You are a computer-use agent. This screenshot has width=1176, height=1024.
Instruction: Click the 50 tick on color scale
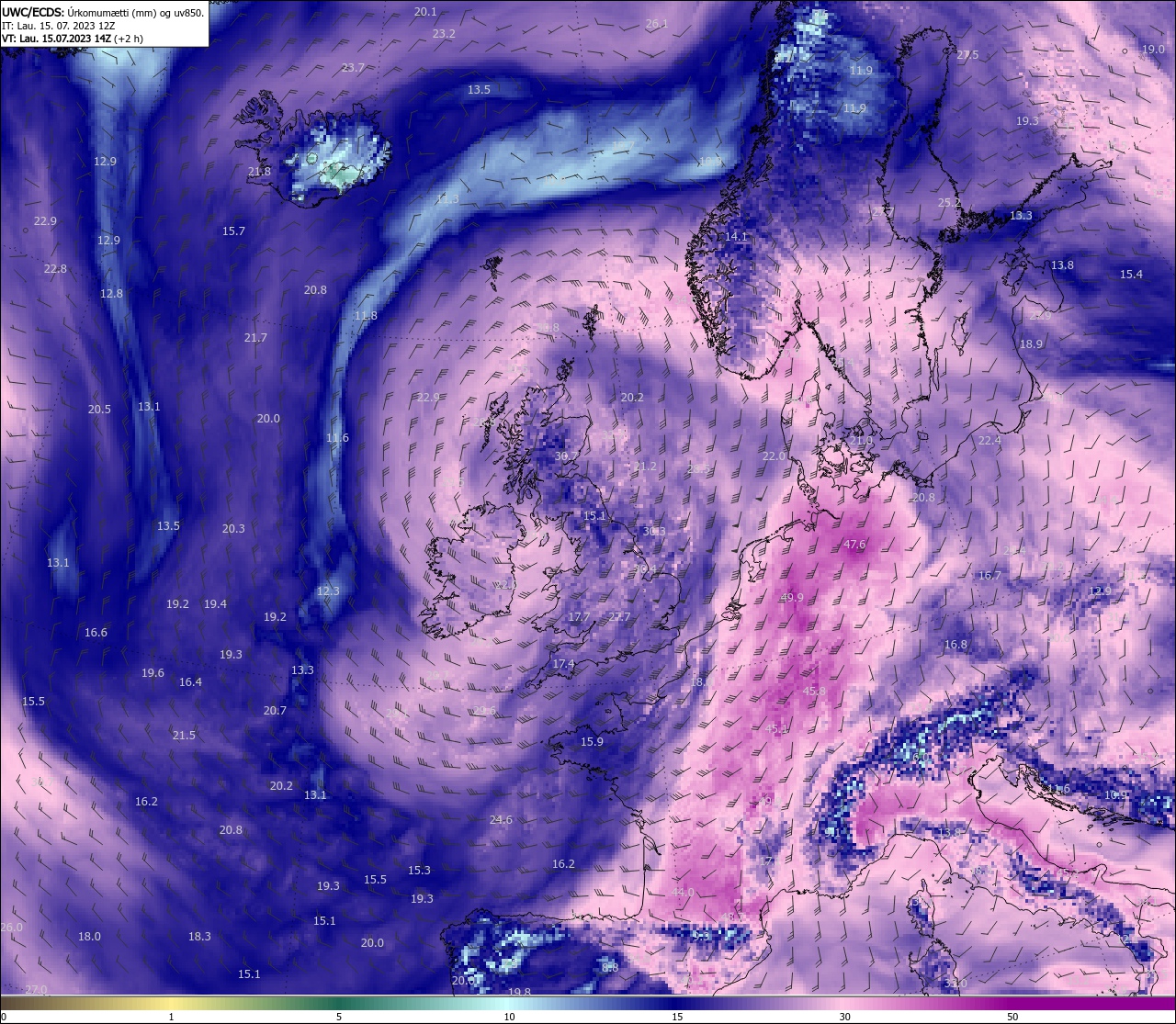click(1012, 1017)
